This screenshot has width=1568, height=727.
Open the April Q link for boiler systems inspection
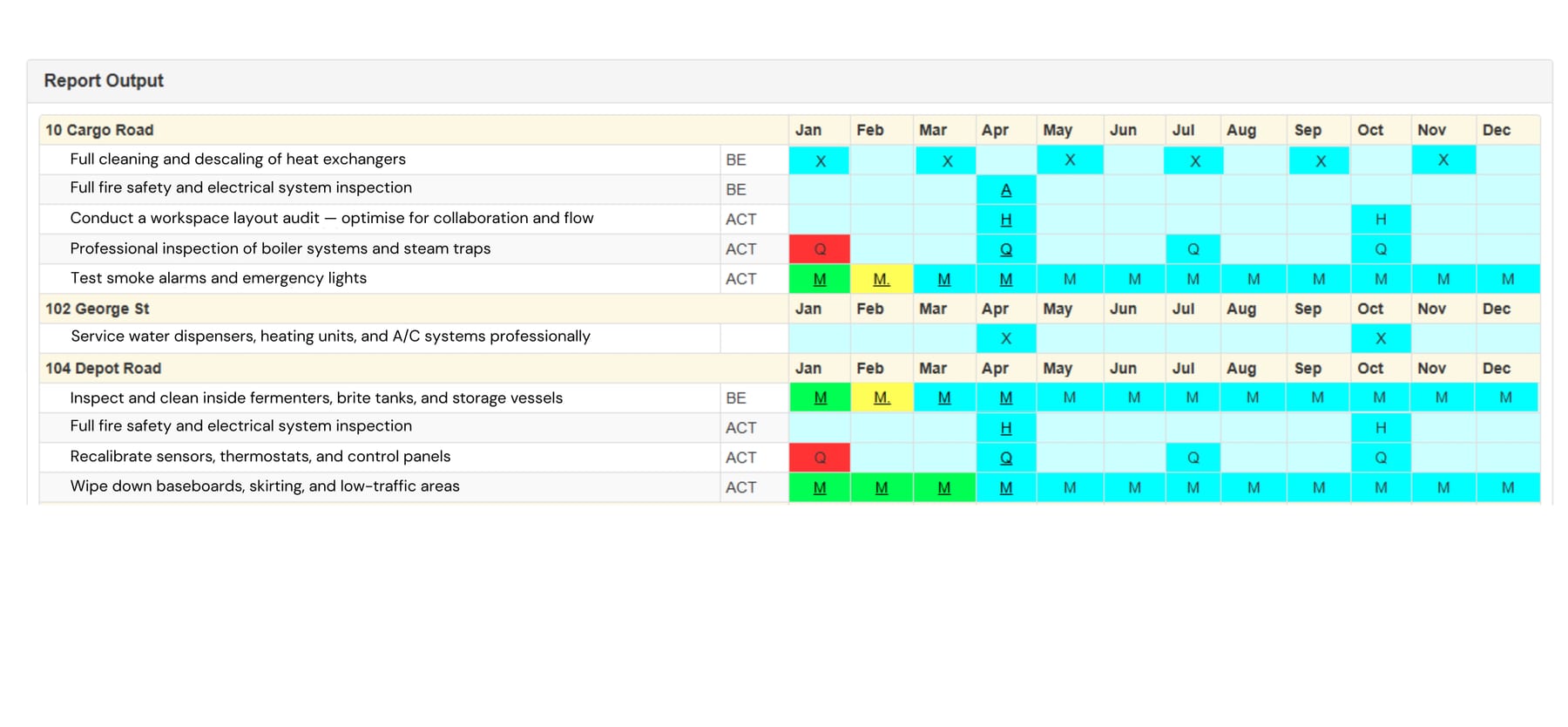click(1006, 249)
